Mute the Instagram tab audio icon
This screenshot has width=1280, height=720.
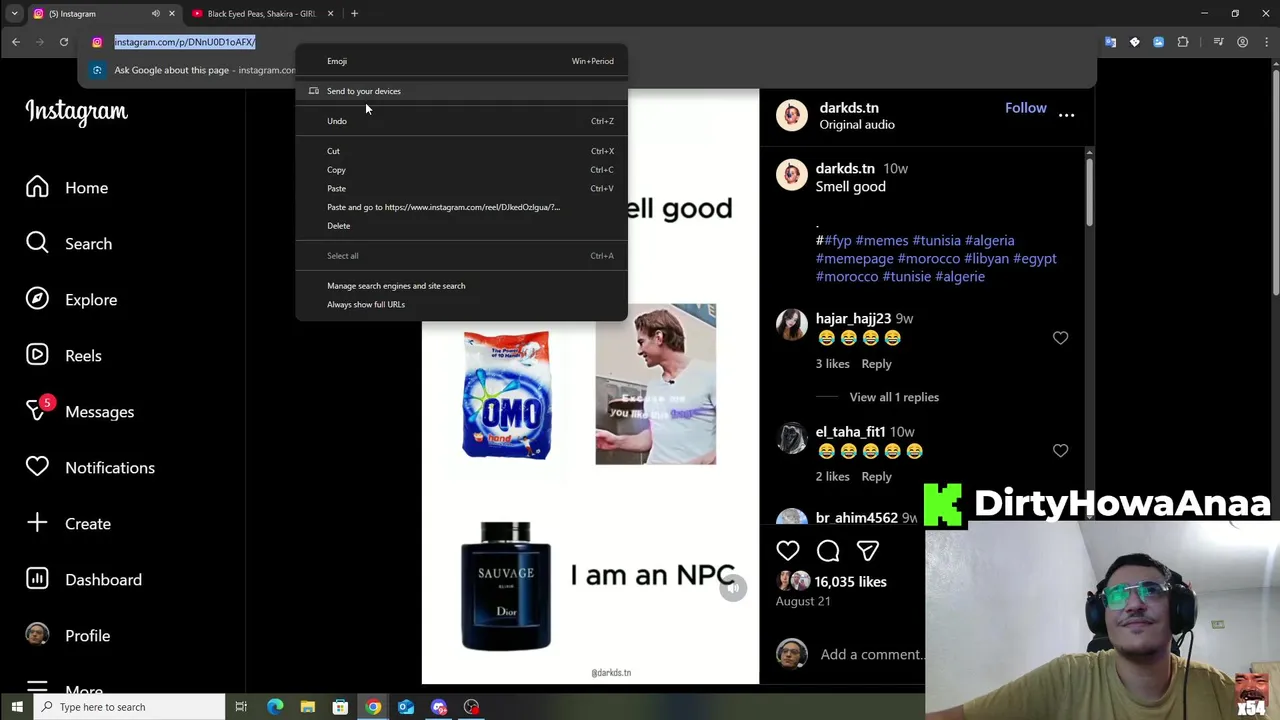155,14
